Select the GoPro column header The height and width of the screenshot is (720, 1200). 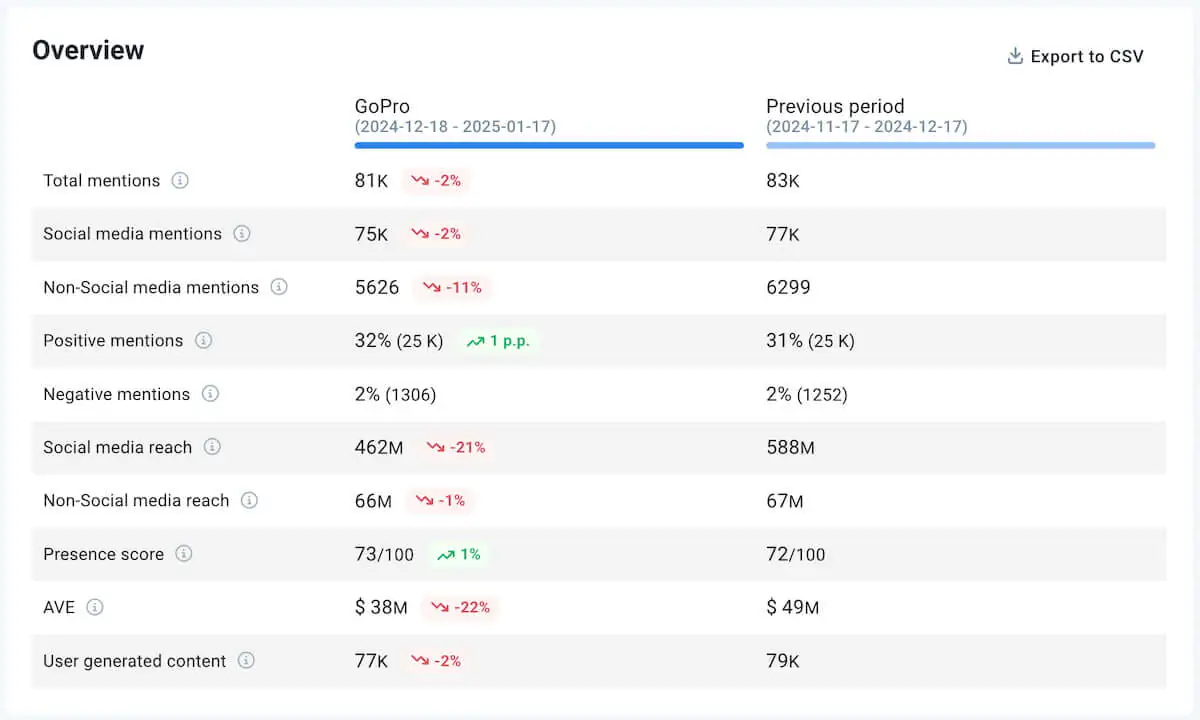(383, 106)
